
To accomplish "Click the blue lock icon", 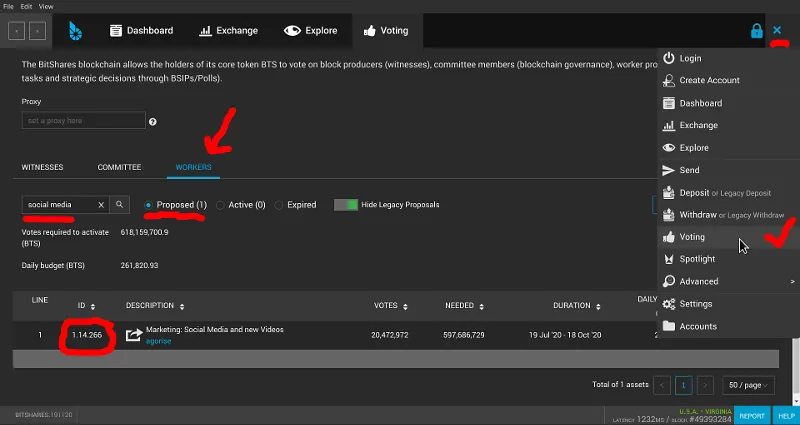I will coord(757,31).
